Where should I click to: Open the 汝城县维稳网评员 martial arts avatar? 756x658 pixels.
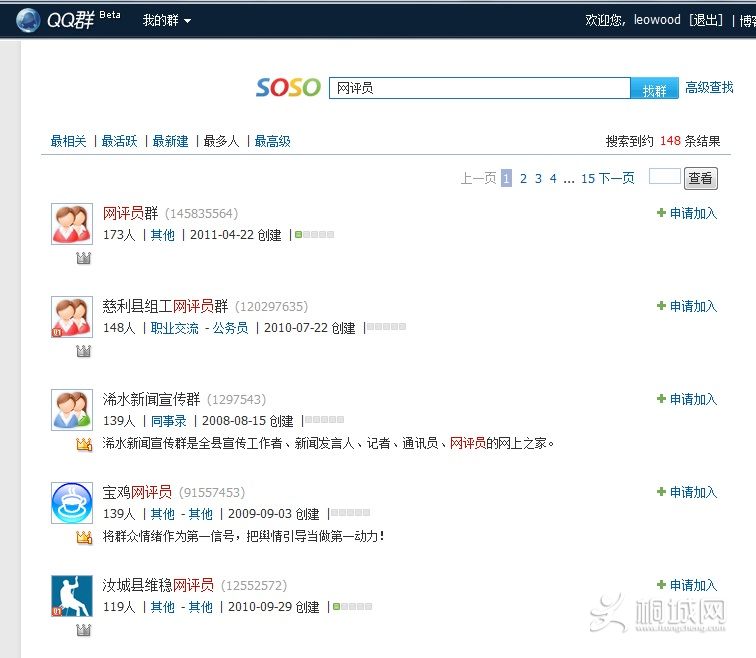click(x=72, y=596)
